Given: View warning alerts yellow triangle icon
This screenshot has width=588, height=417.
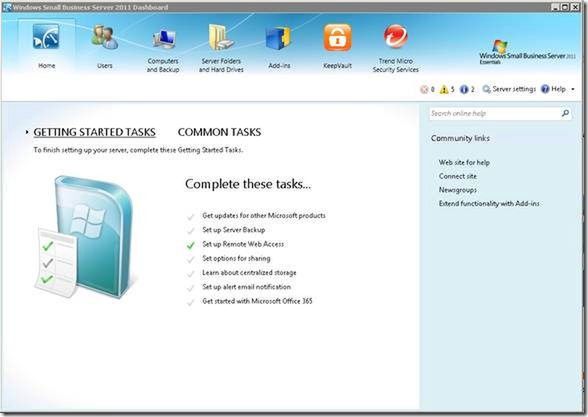Looking at the screenshot, I should (444, 89).
